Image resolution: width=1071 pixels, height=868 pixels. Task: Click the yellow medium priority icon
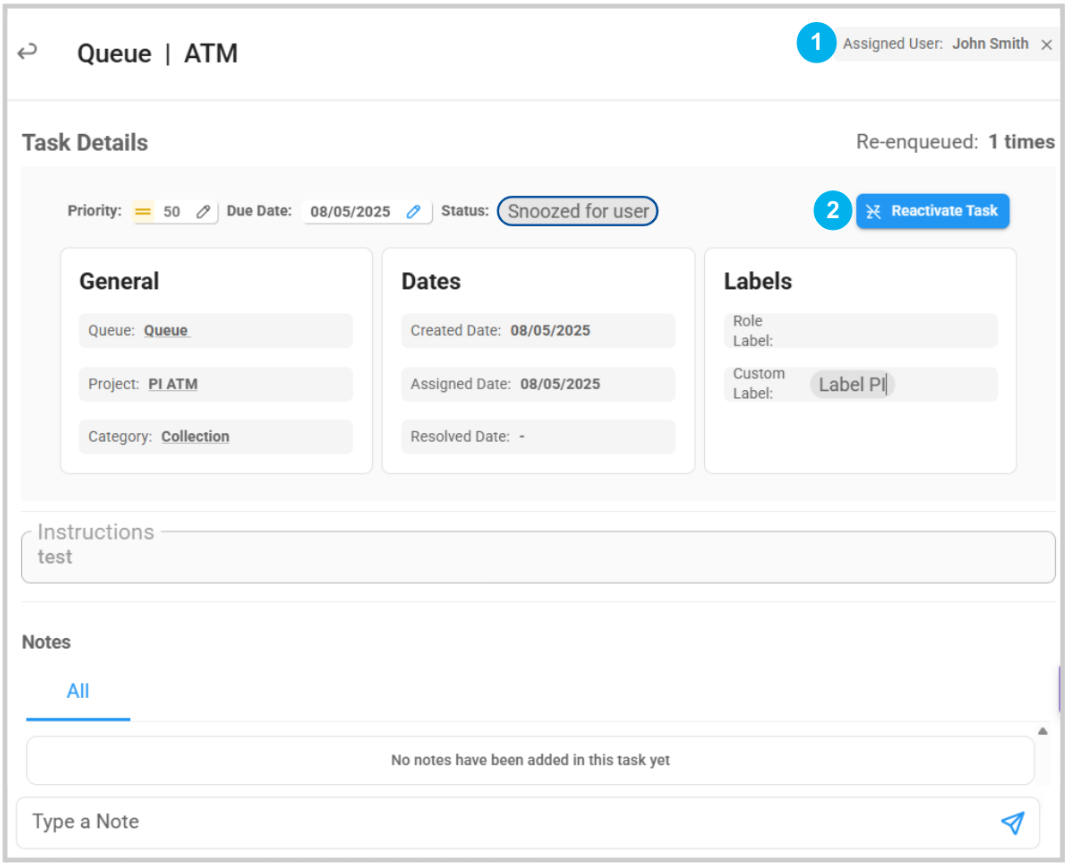pos(143,212)
